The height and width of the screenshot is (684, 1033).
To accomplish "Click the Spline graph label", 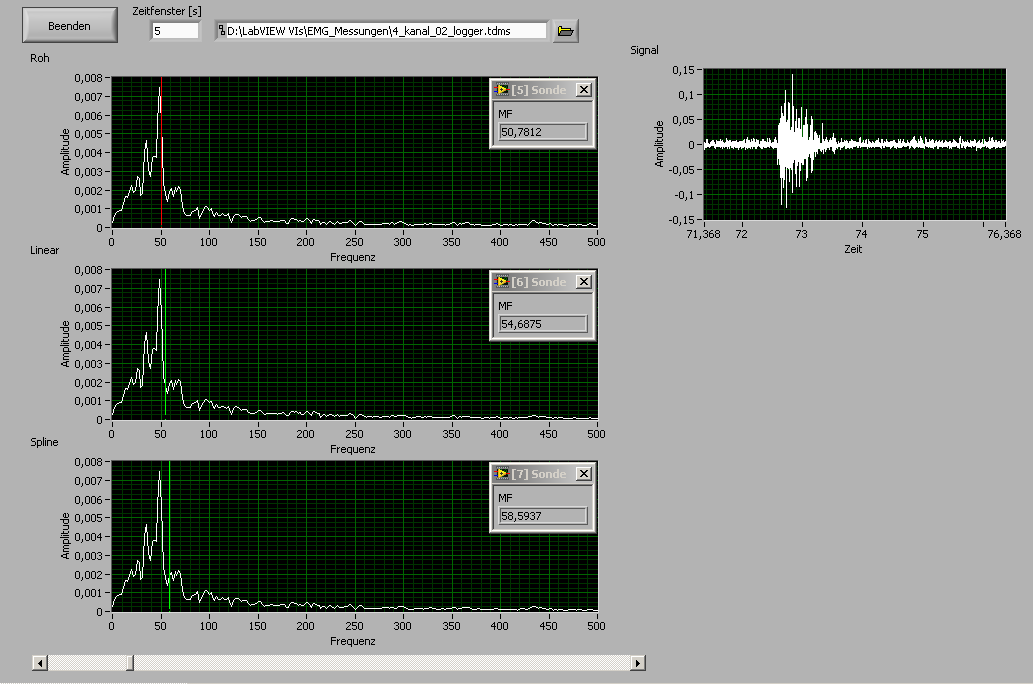I will point(44,442).
